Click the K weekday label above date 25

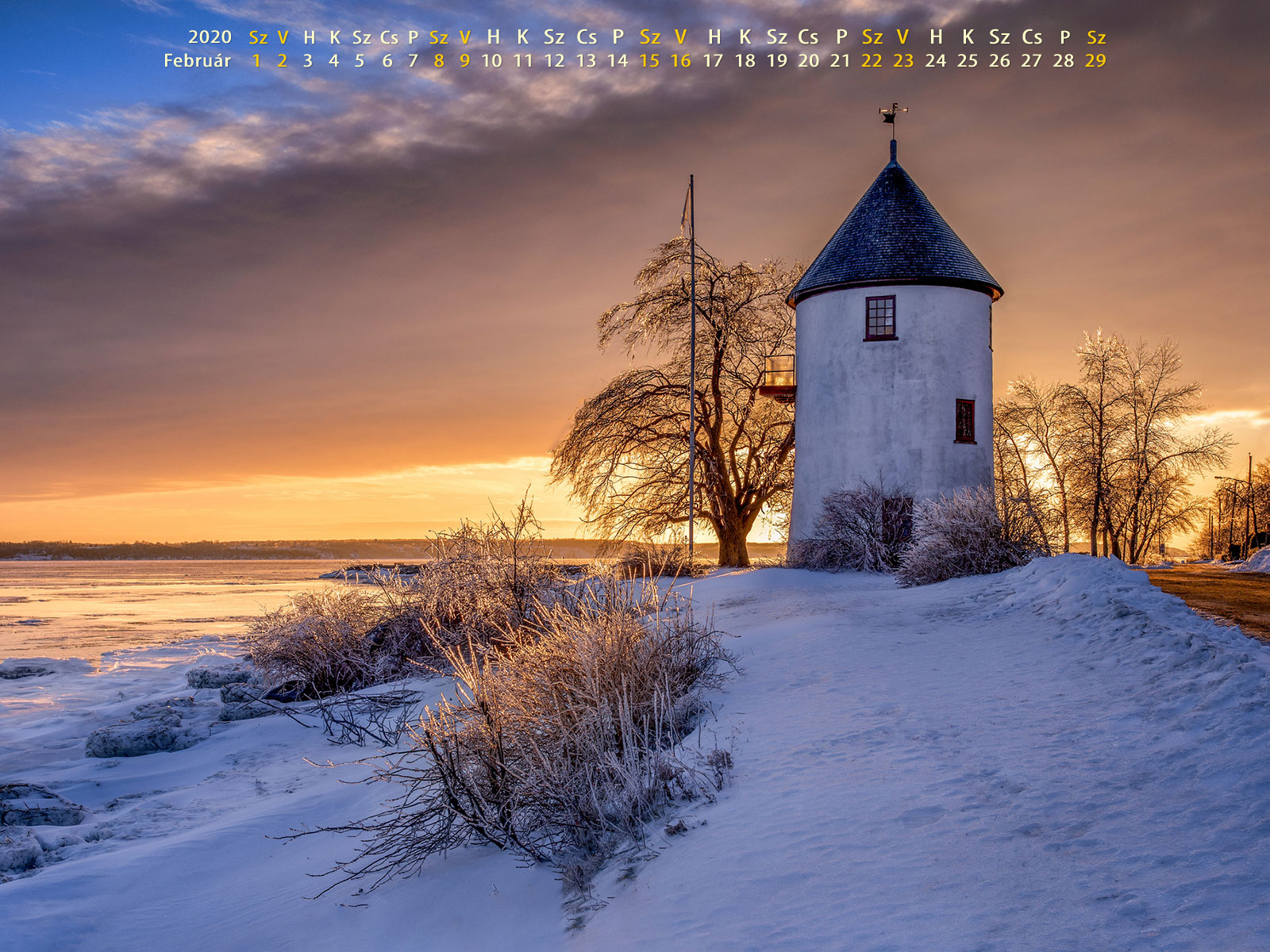coord(968,36)
